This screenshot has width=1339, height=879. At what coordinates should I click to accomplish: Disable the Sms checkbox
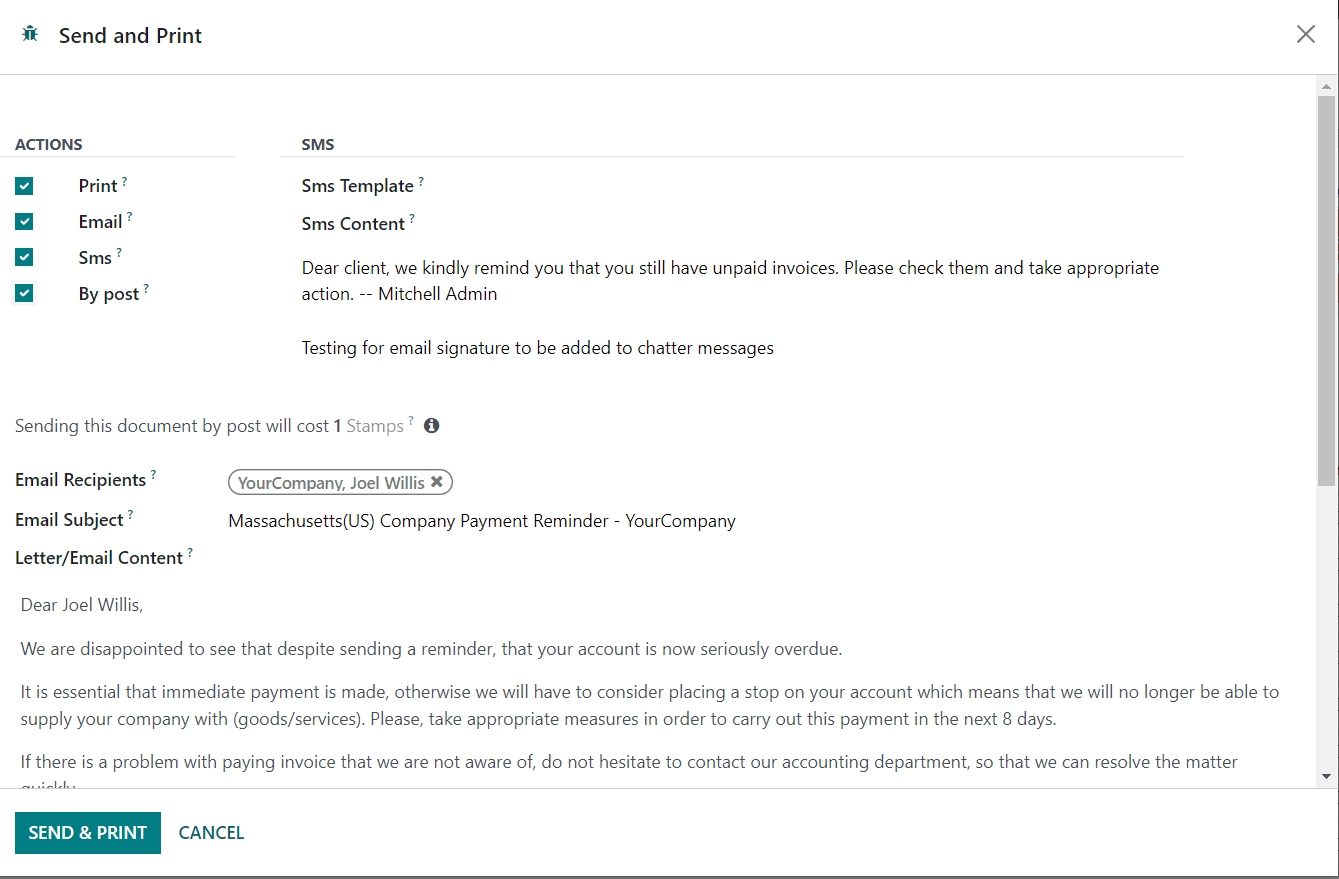(24, 257)
